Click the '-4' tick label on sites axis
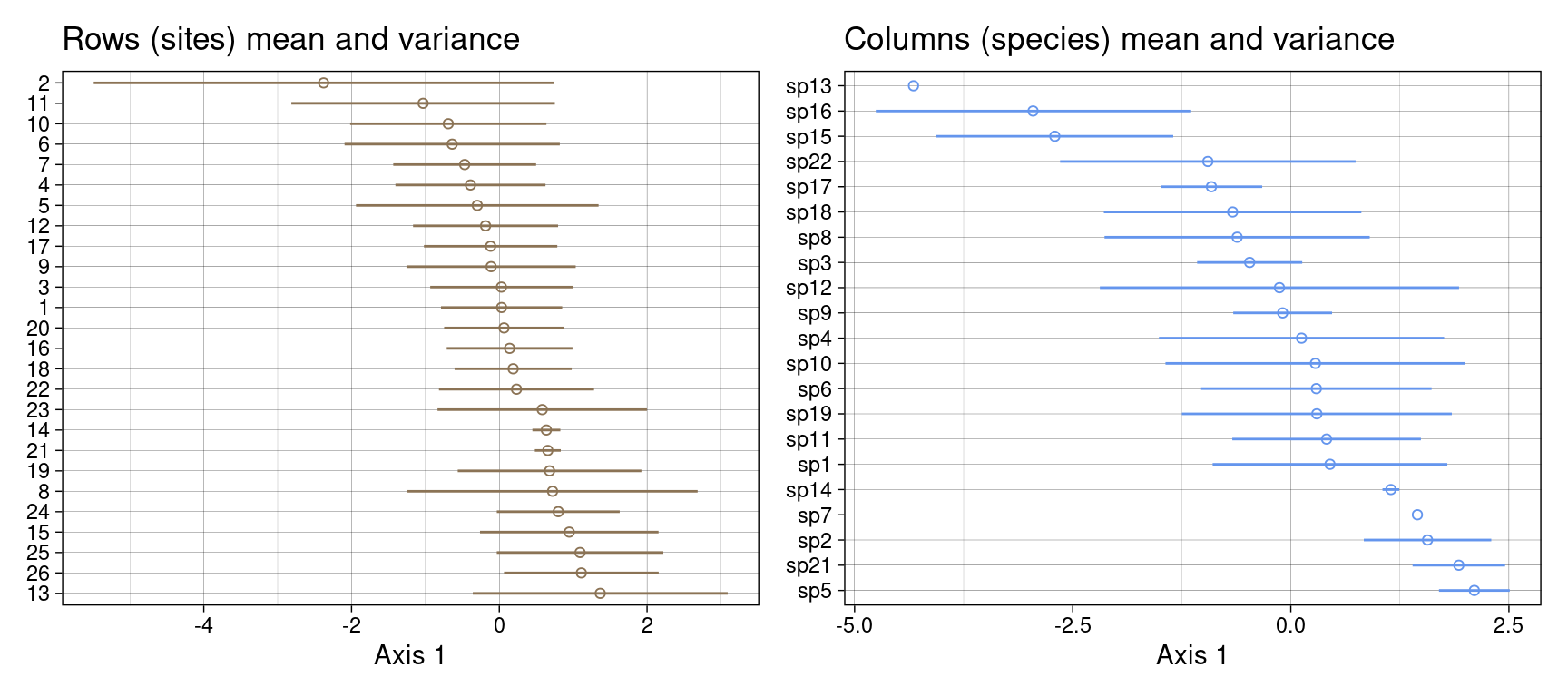1568x697 pixels. [203, 626]
